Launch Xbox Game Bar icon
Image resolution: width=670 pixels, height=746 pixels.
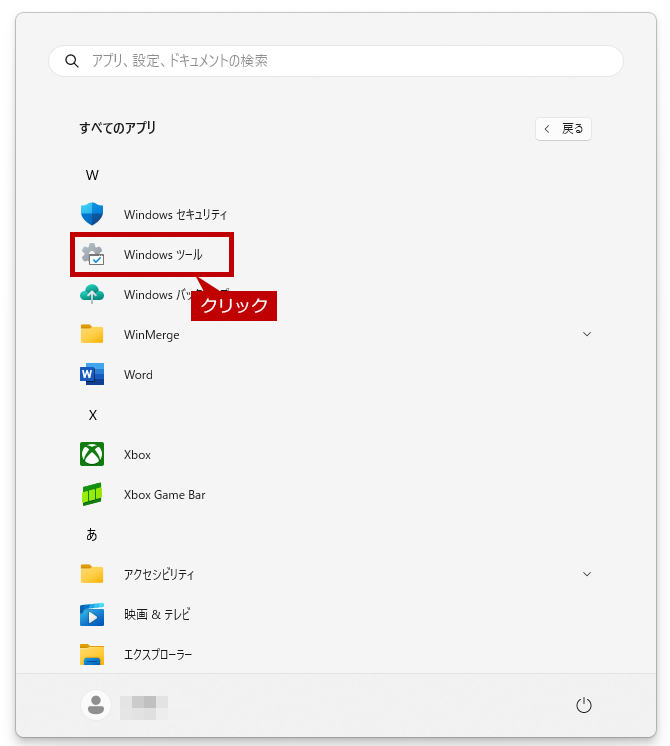point(92,494)
